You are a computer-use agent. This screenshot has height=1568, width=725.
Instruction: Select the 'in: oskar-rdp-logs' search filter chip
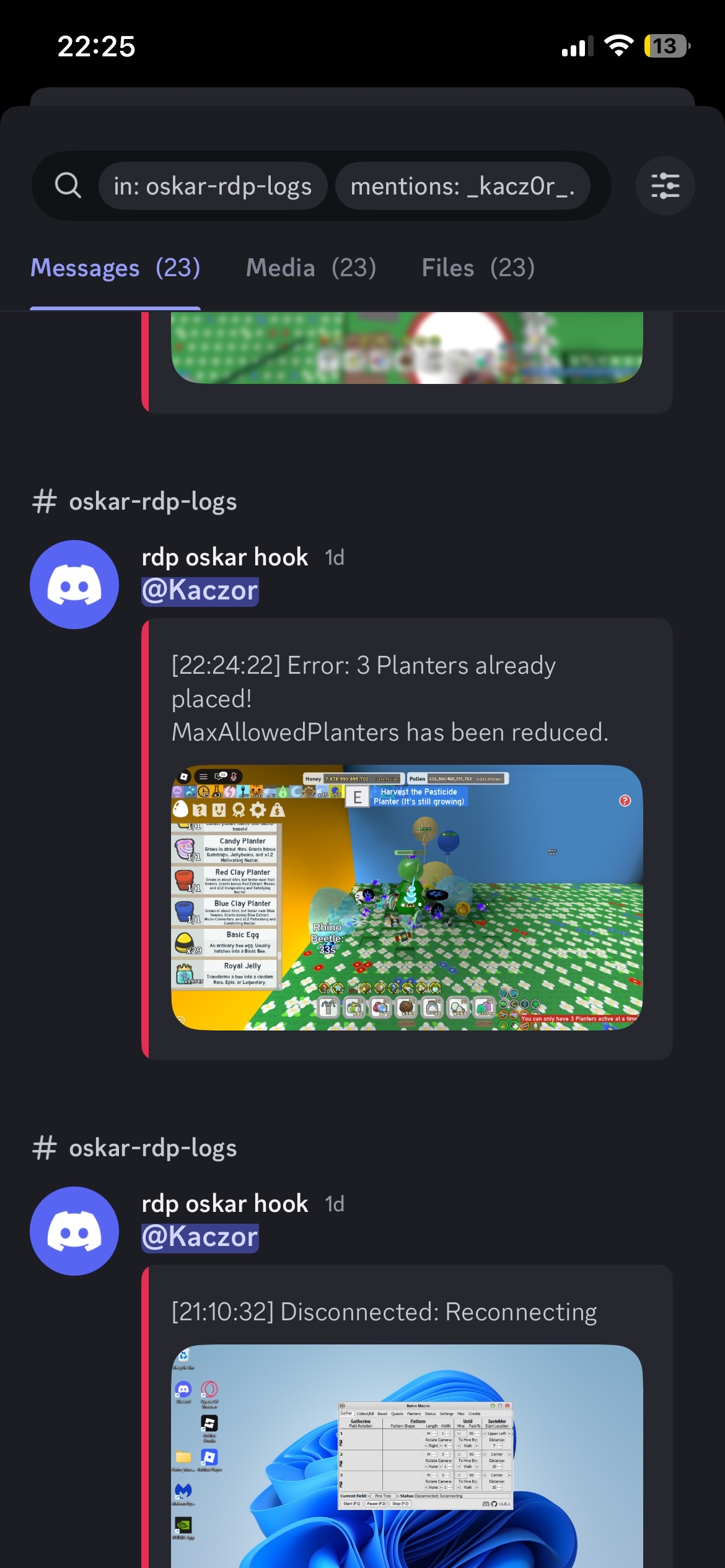click(x=213, y=186)
